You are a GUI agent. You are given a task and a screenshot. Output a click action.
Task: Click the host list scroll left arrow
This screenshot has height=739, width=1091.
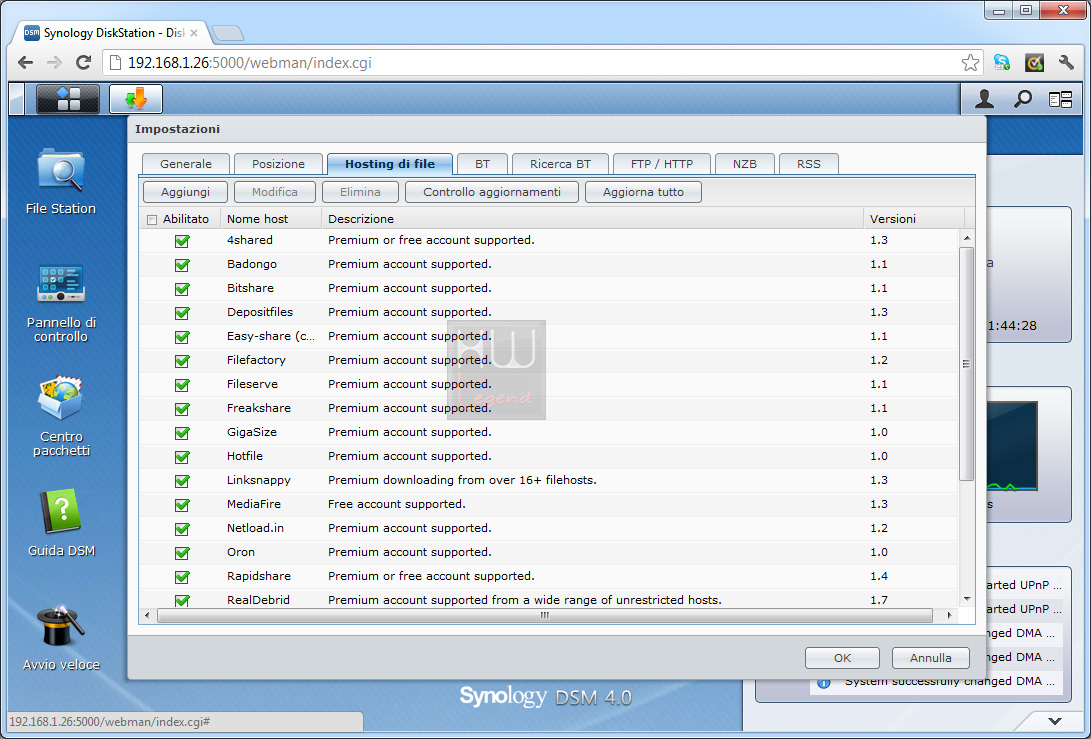[147, 615]
